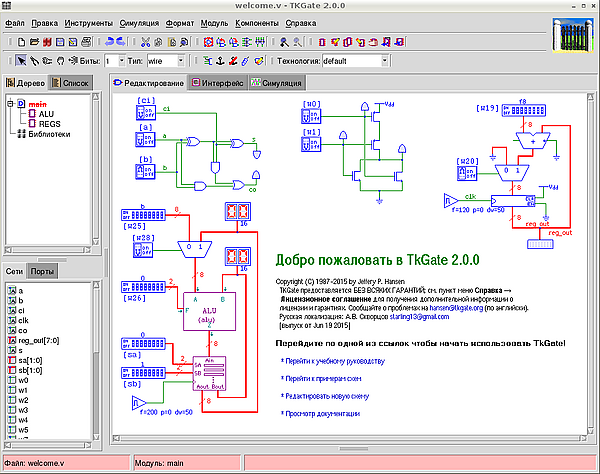Click the zoom in magnifier icon
600x474 pixels.
click(x=283, y=42)
